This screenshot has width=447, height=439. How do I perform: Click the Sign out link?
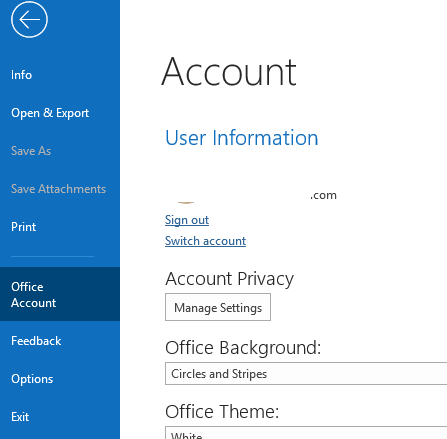187,220
